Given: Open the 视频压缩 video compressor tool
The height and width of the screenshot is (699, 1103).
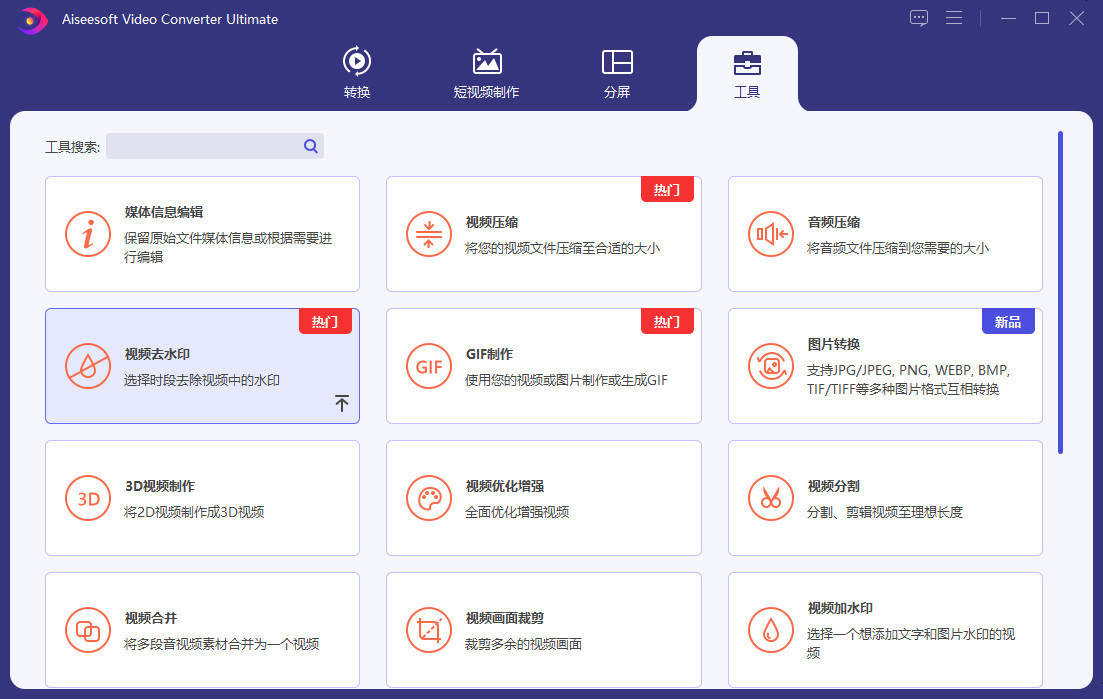Looking at the screenshot, I should coord(543,234).
